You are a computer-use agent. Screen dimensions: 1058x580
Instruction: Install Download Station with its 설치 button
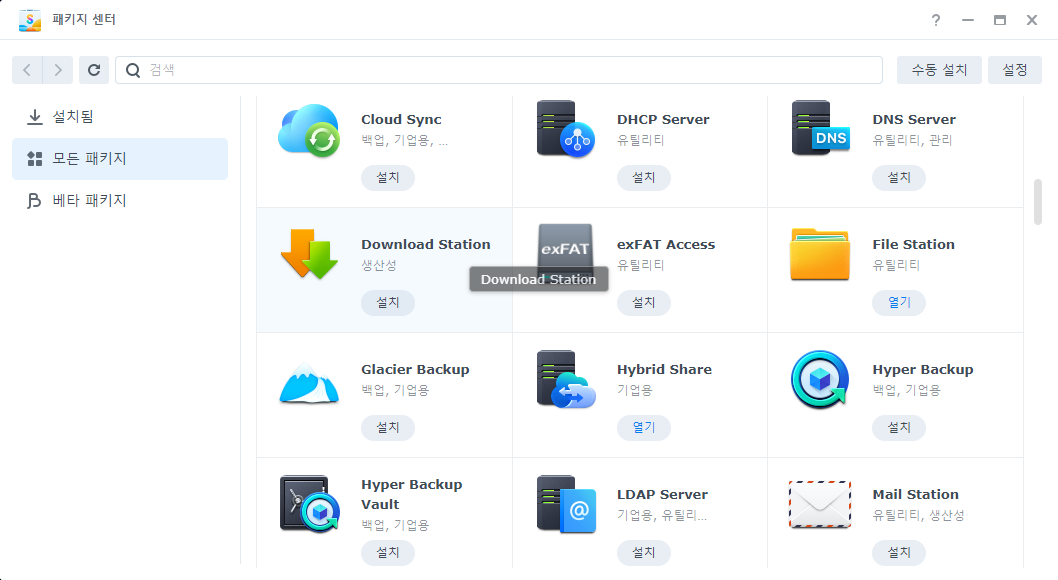click(388, 302)
